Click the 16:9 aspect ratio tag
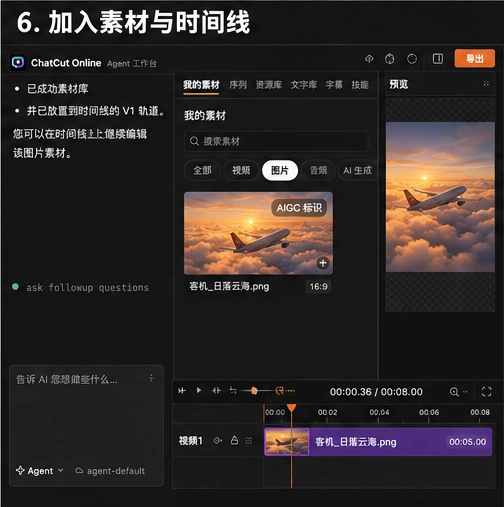The height and width of the screenshot is (507, 504). pyautogui.click(x=318, y=286)
